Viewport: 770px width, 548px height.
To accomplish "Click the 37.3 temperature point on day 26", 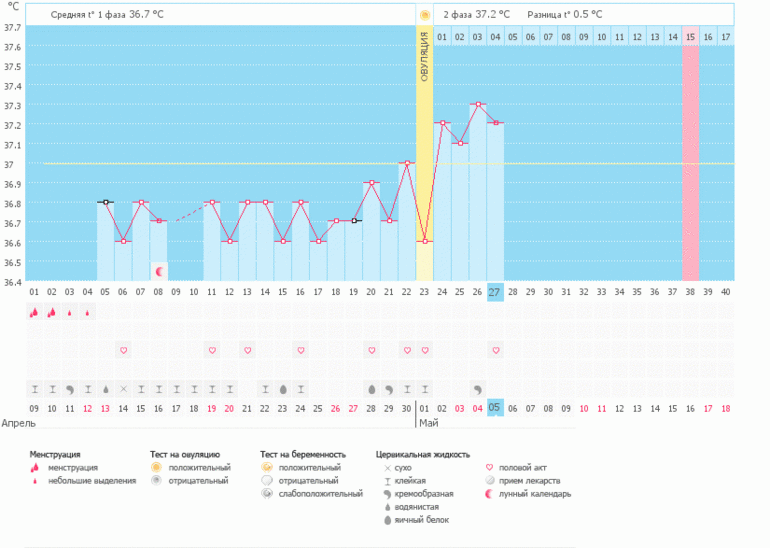I will tap(478, 104).
